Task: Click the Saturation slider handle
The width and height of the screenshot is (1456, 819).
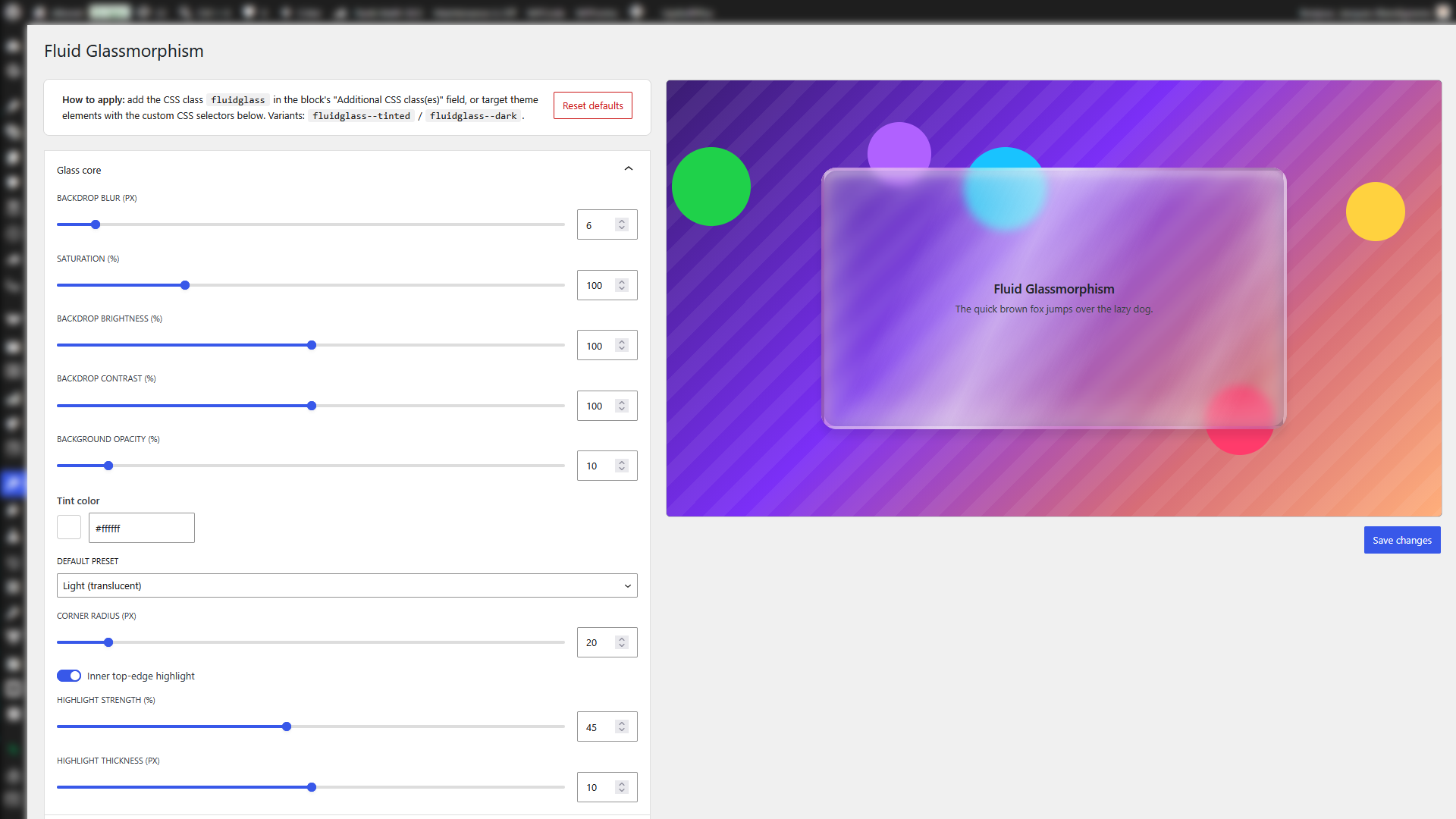Action: point(185,285)
